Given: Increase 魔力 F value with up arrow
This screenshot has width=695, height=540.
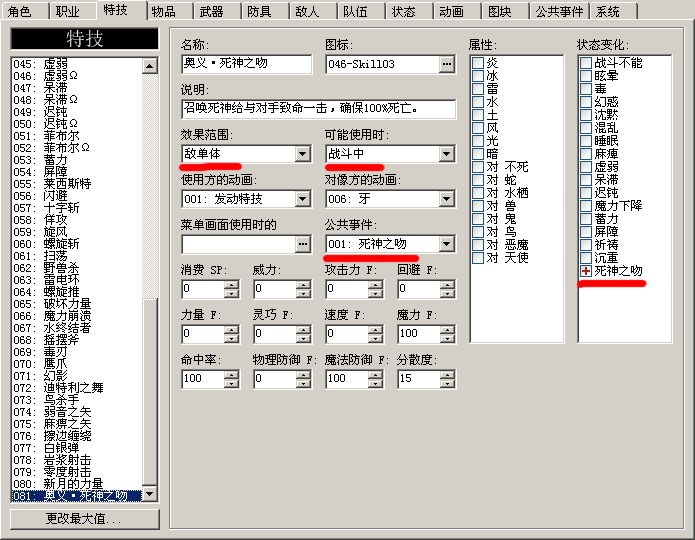Looking at the screenshot, I should click(x=447, y=329).
